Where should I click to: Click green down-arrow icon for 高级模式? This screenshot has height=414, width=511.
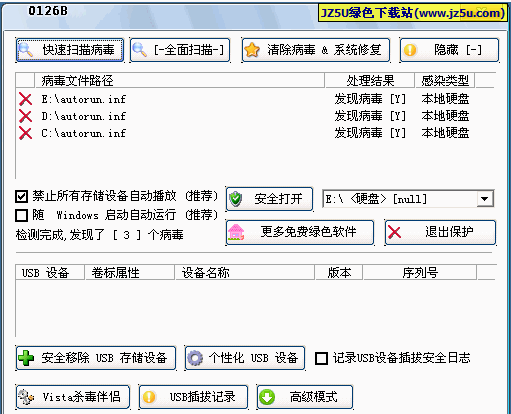coord(267,397)
